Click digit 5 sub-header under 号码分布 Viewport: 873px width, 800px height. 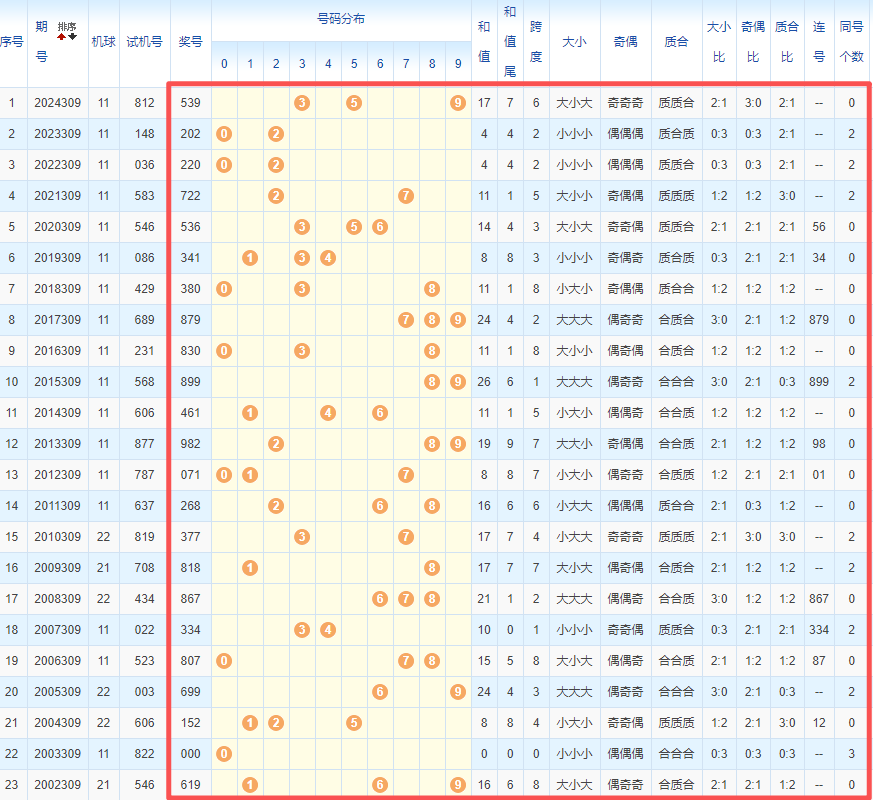354,64
